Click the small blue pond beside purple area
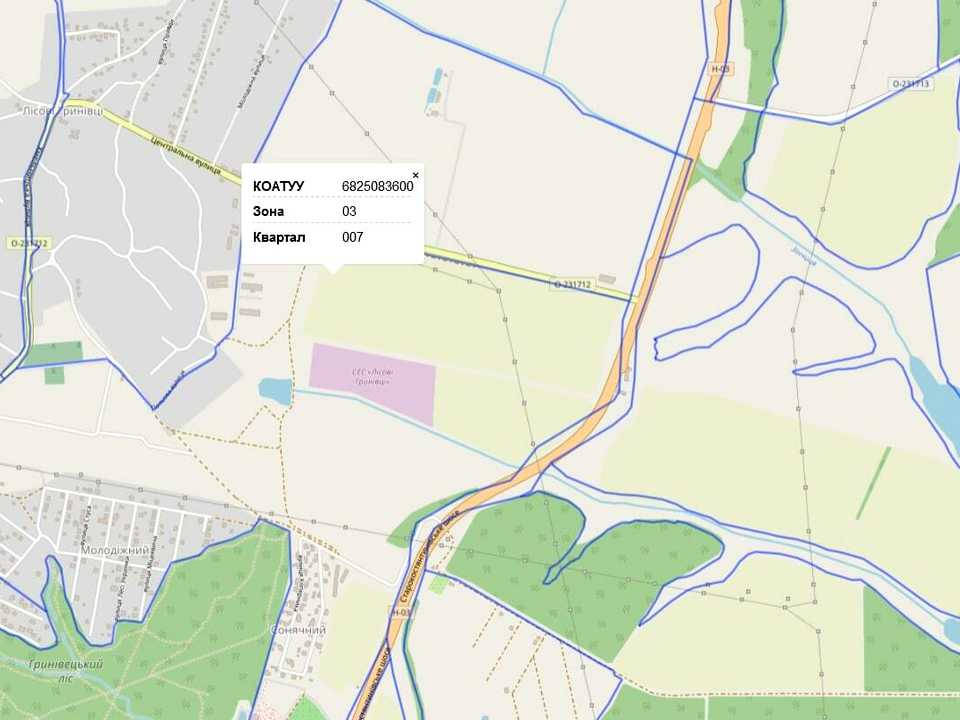The image size is (960, 720). (276, 391)
